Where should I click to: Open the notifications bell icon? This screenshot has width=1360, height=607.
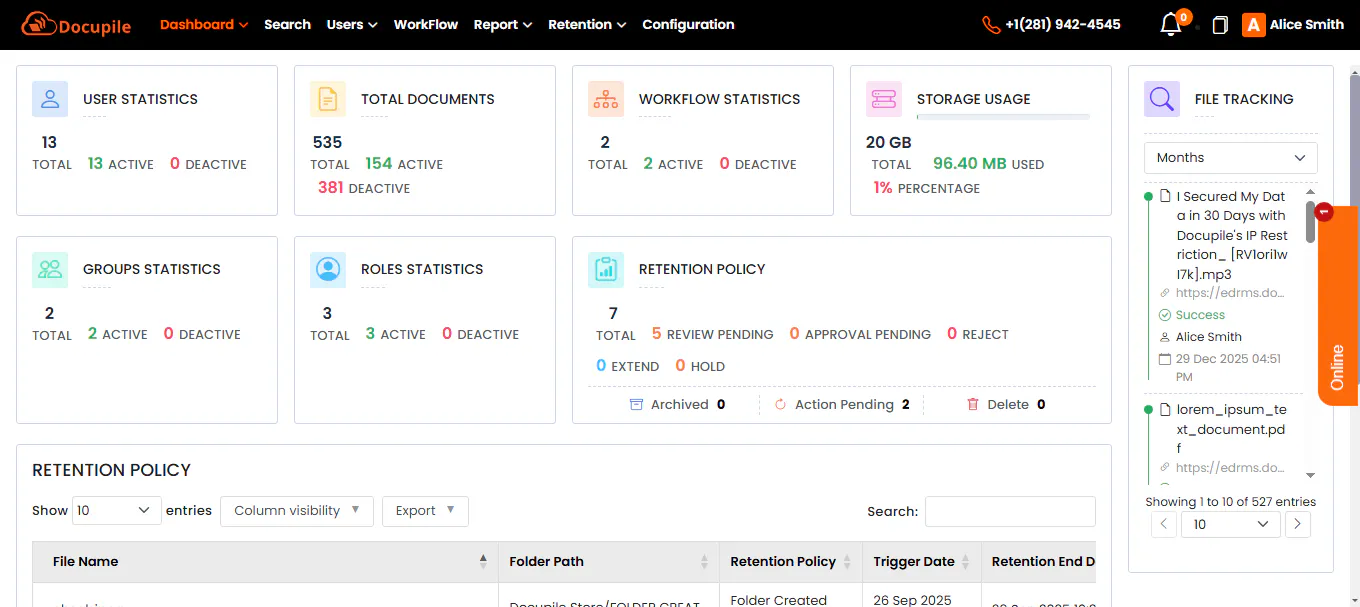1171,25
